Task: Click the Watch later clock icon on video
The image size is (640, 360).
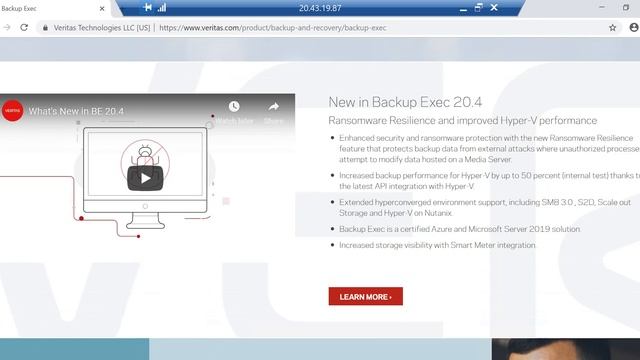Action: [234, 107]
